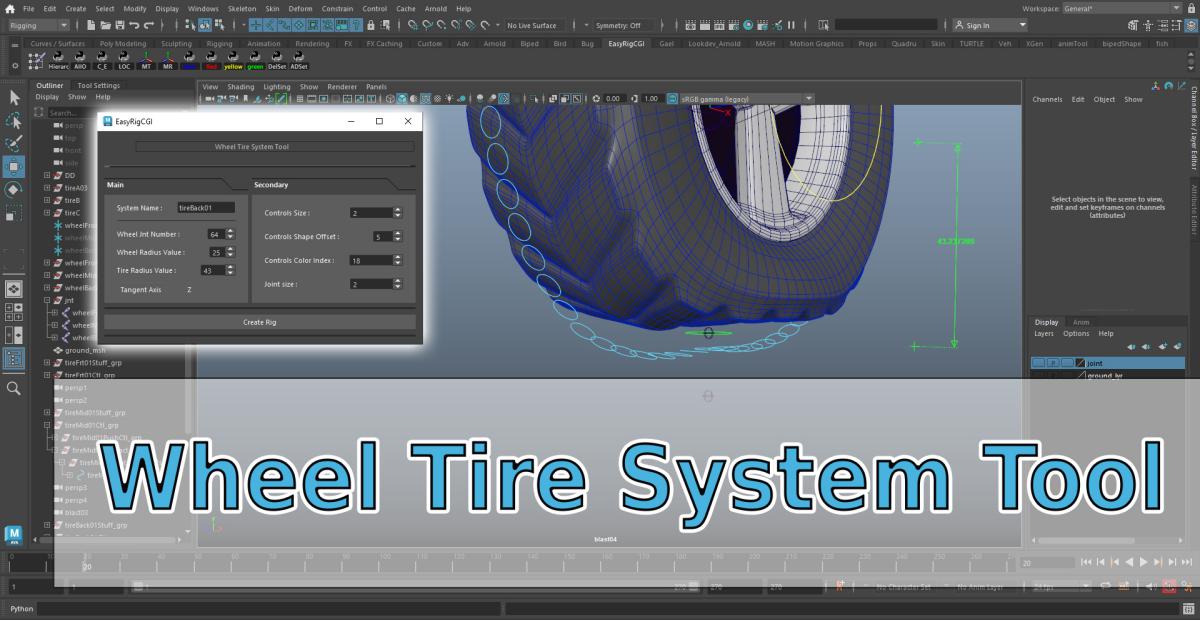
Task: Click the System Name input field
Action: coord(205,208)
